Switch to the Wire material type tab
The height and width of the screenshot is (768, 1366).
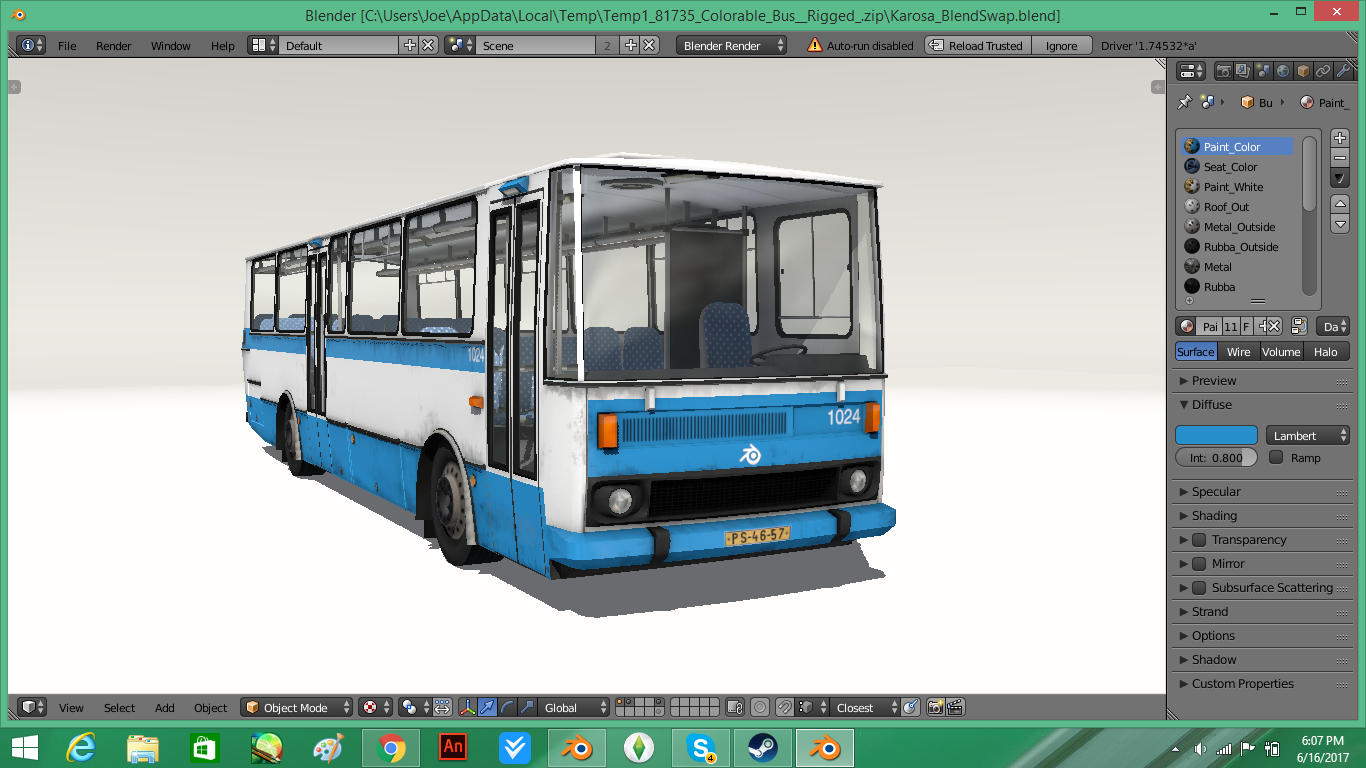[x=1239, y=351]
